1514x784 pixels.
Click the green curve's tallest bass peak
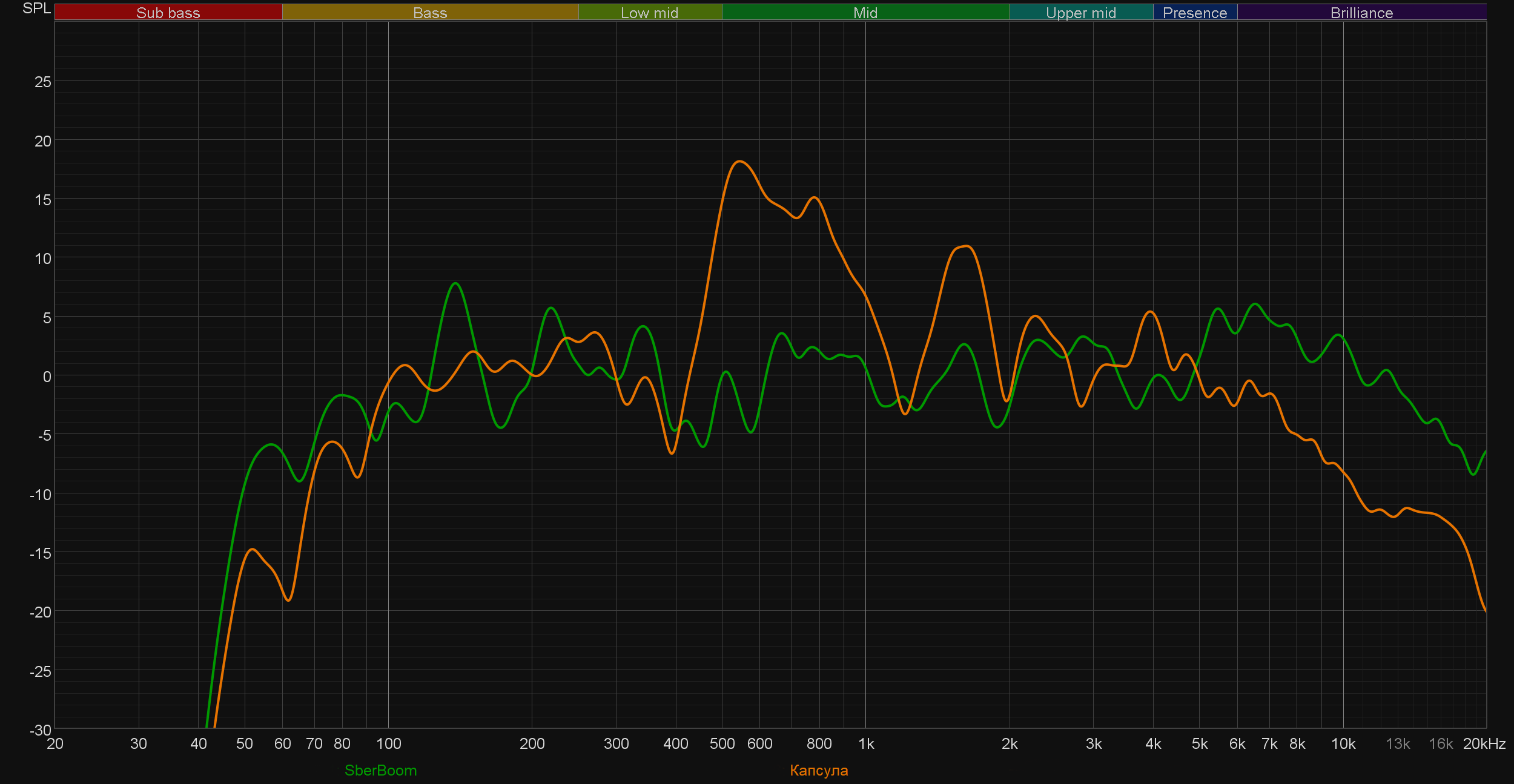[455, 283]
